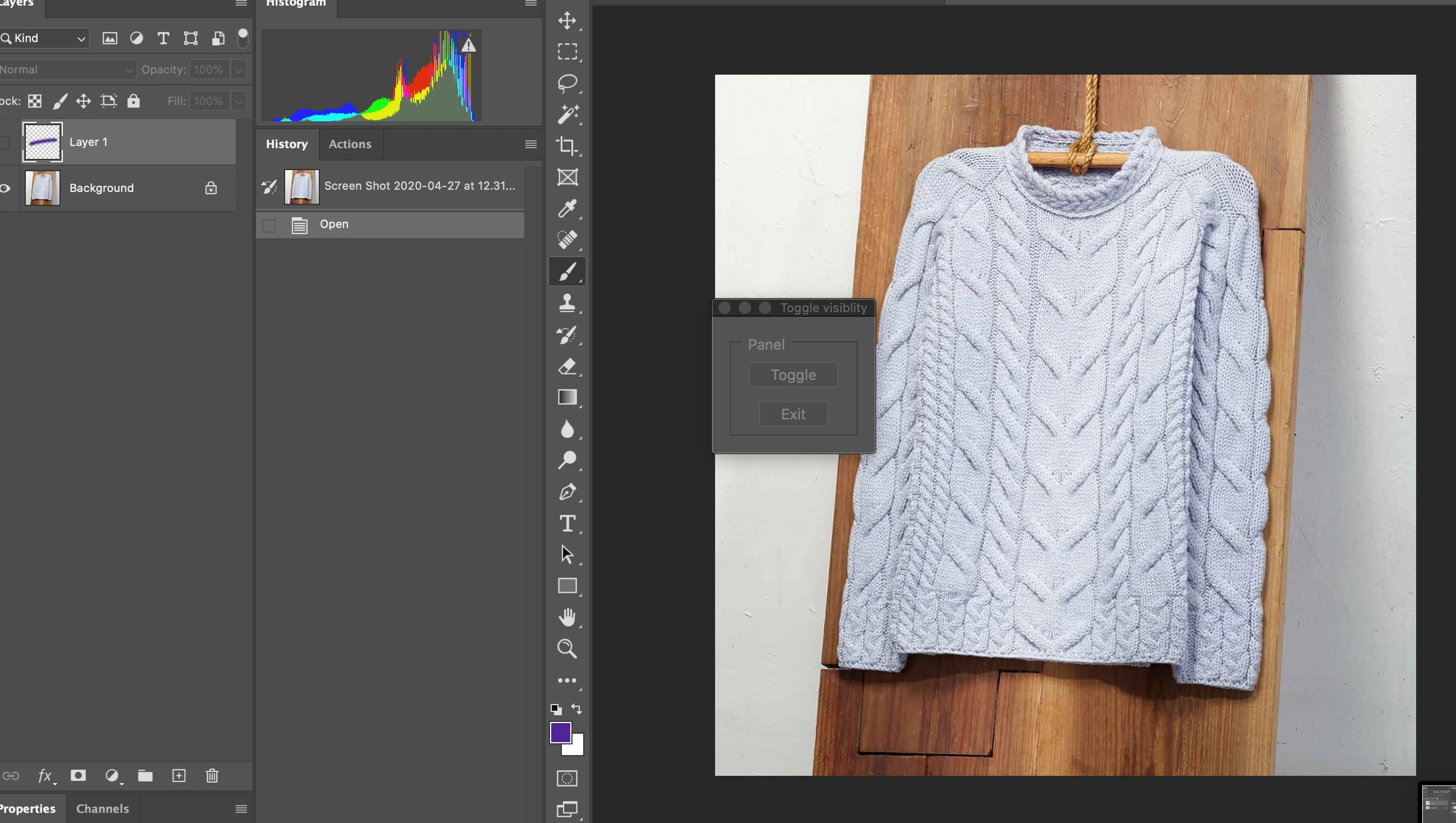Hide the Background layer eye icon

6,188
